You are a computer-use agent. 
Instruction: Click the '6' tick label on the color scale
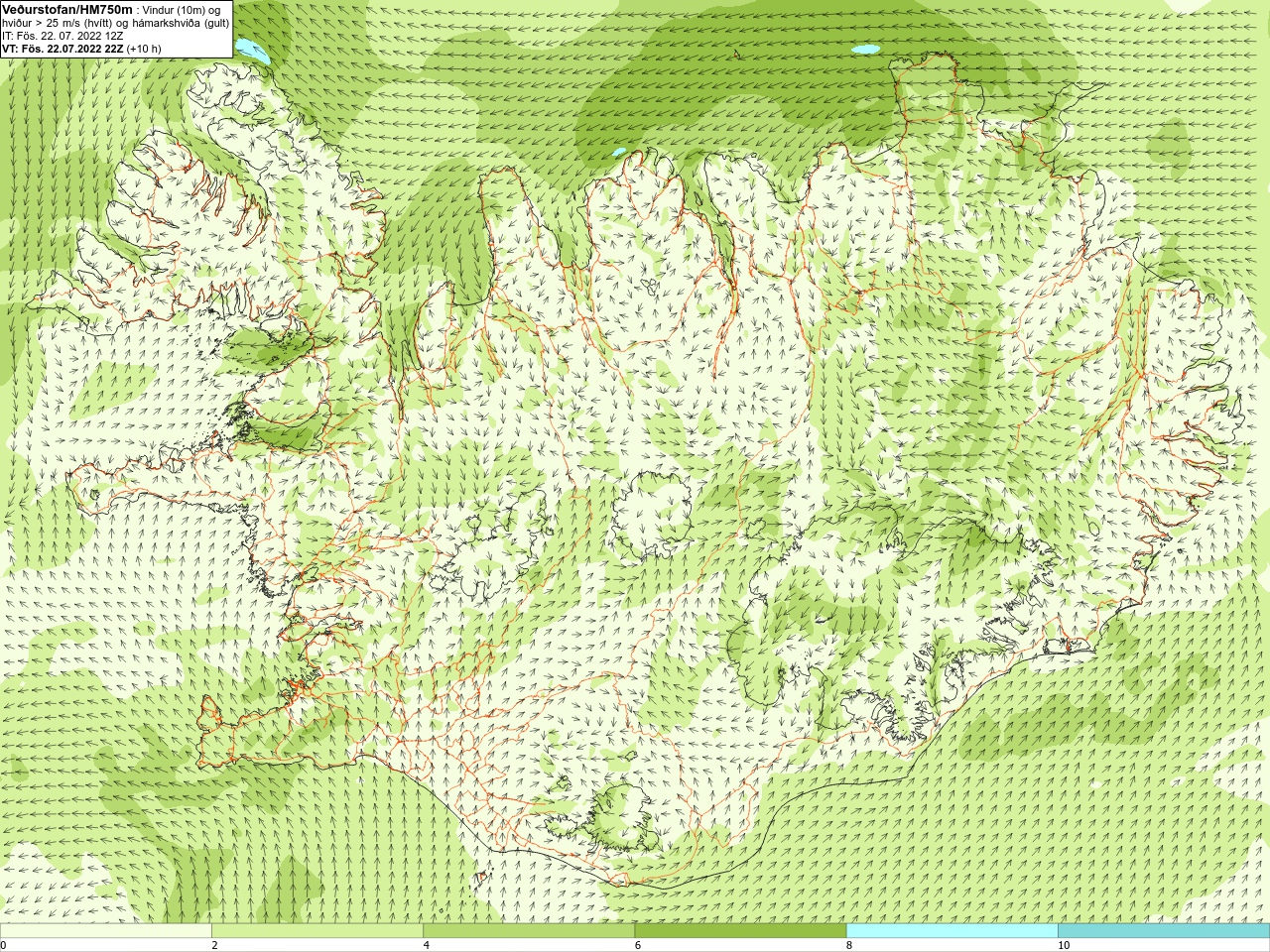pyautogui.click(x=638, y=945)
